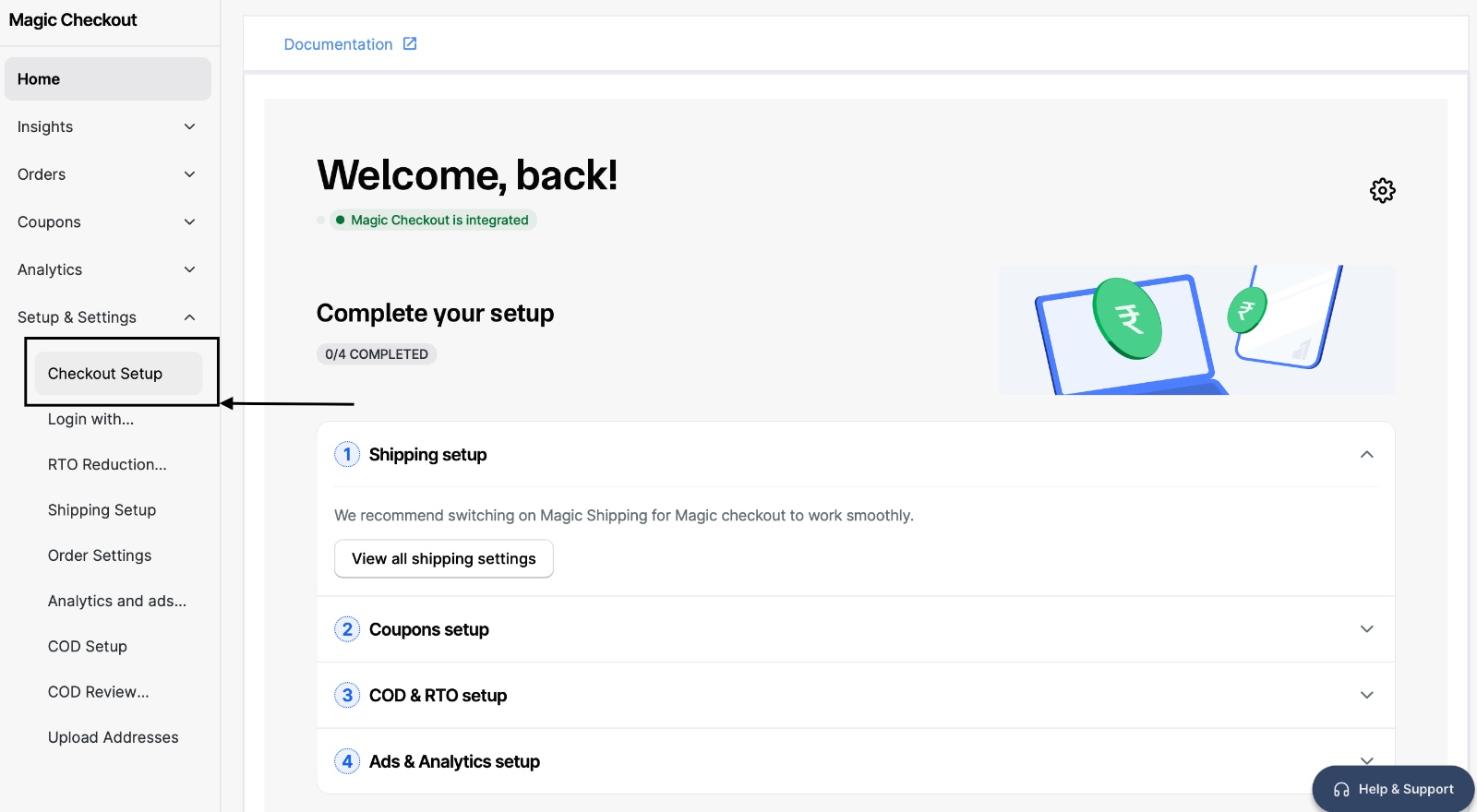This screenshot has width=1477, height=812.
Task: Open Checkout Setup in sidebar
Action: pyautogui.click(x=105, y=374)
